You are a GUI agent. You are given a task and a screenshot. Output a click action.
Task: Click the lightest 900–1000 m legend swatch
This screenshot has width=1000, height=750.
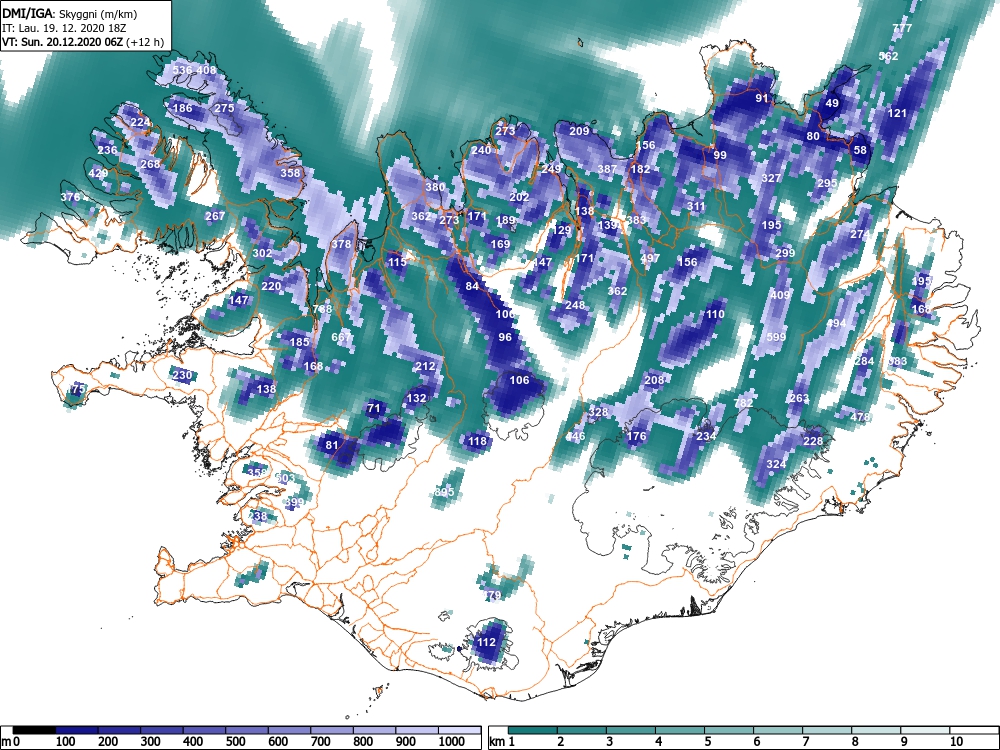[x=416, y=730]
